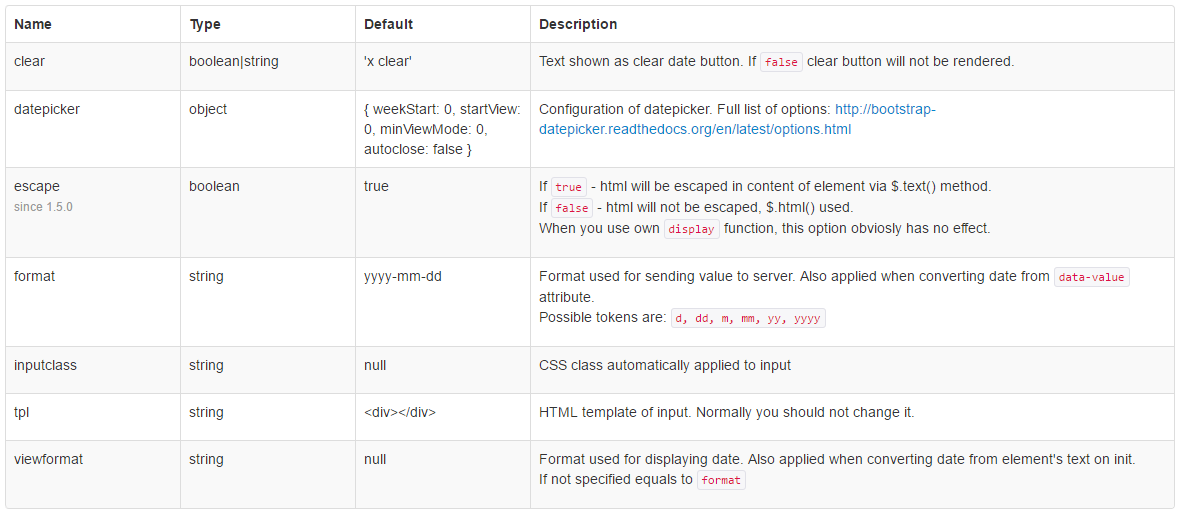Click the date tokens 'd, dd, m, mm, yy, yyyy' code
Image resolution: width=1180 pixels, height=513 pixels.
click(747, 319)
